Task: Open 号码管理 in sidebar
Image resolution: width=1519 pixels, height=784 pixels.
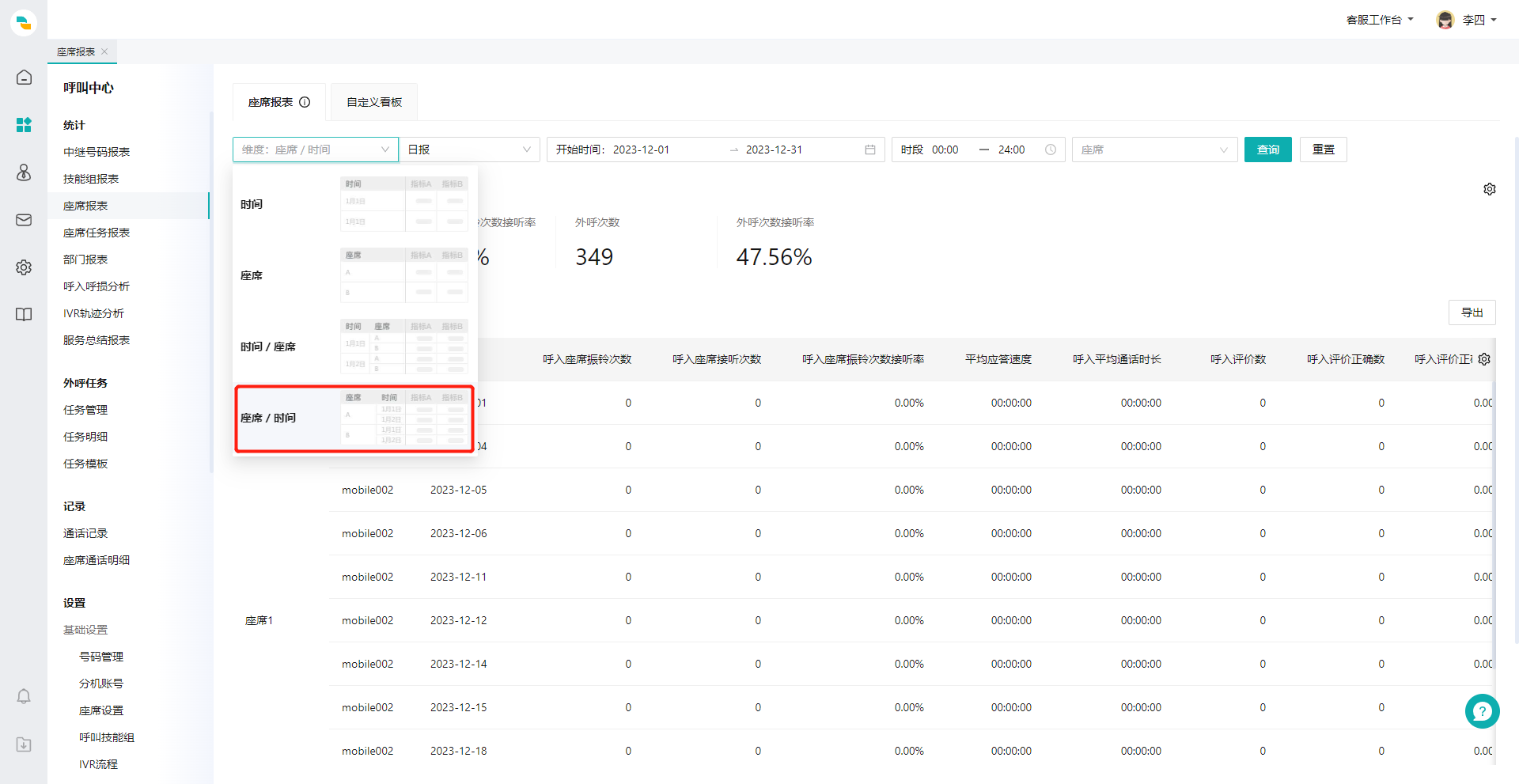Action: (101, 657)
